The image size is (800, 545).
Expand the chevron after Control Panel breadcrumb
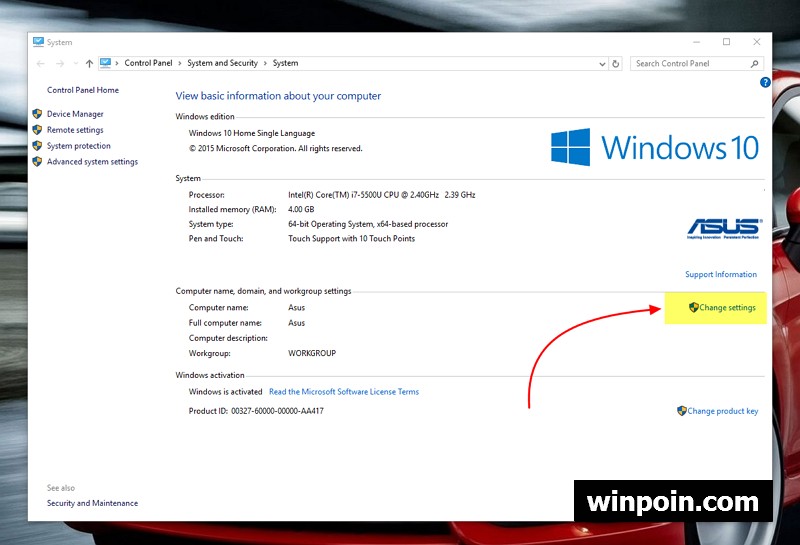(x=180, y=63)
